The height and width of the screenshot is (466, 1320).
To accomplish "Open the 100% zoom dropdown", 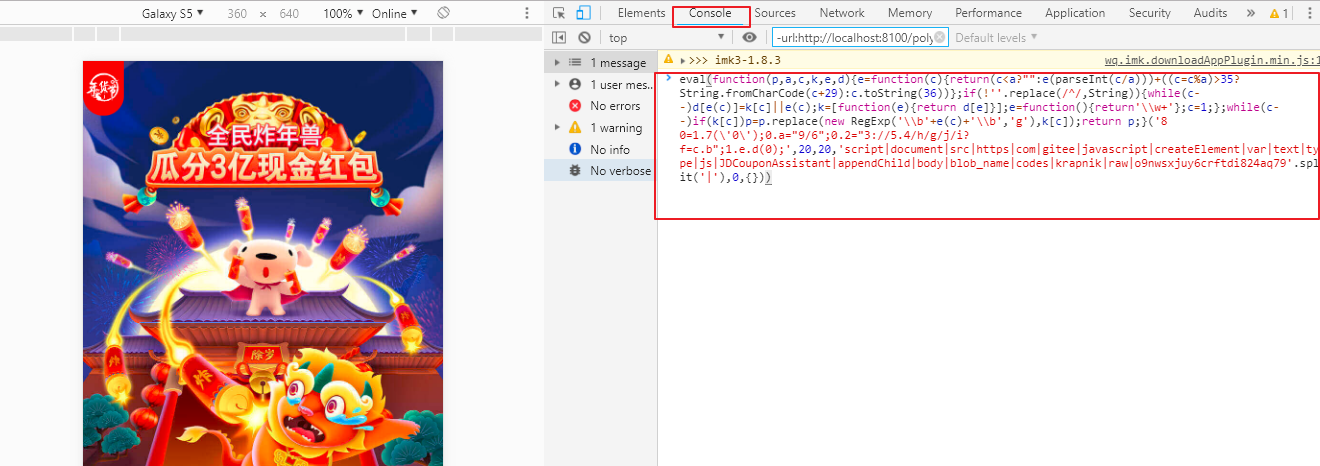I will [343, 13].
